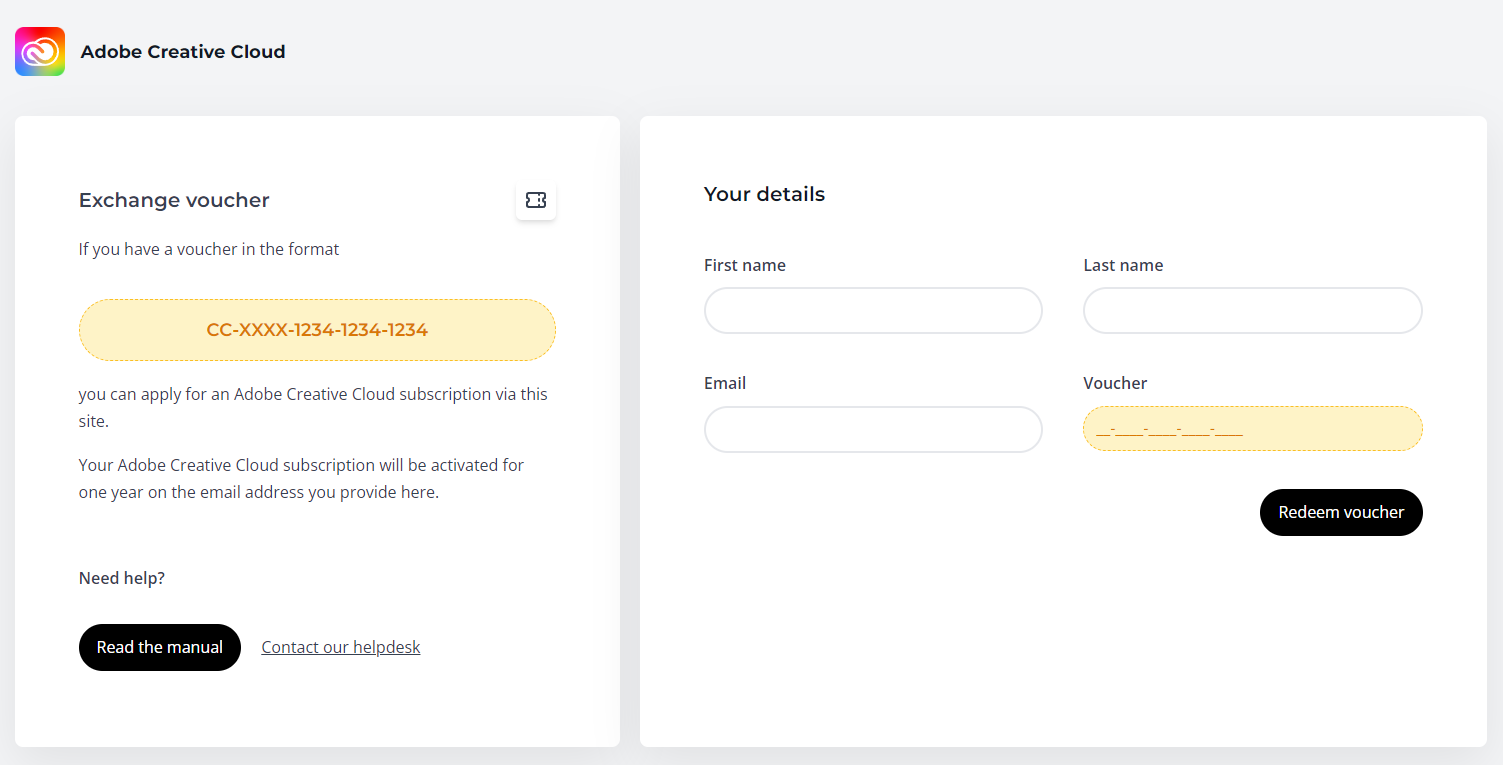The width and height of the screenshot is (1503, 765).
Task: Focus the Last name input field
Action: pyautogui.click(x=1253, y=310)
